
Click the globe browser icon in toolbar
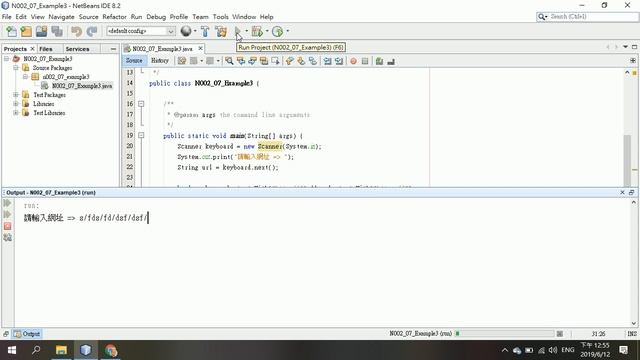coord(186,31)
